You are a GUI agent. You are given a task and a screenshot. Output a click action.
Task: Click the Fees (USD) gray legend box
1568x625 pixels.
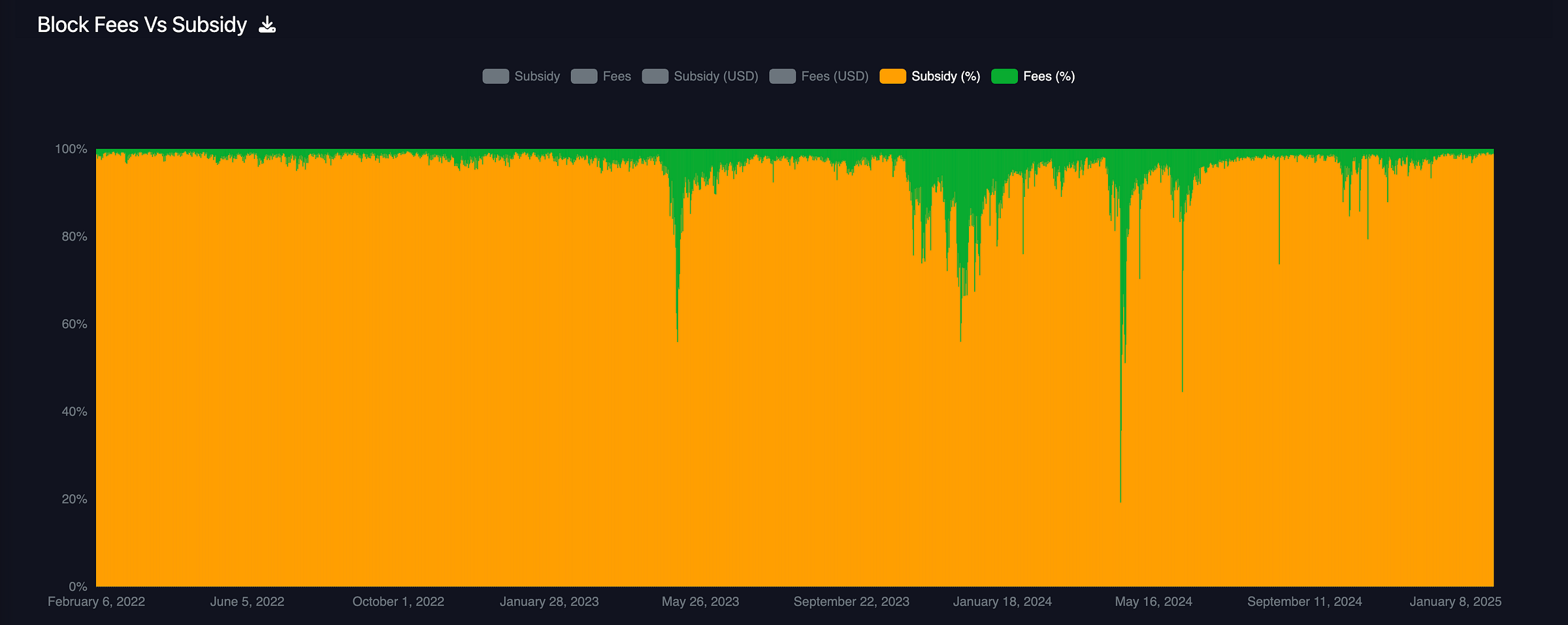tap(783, 76)
